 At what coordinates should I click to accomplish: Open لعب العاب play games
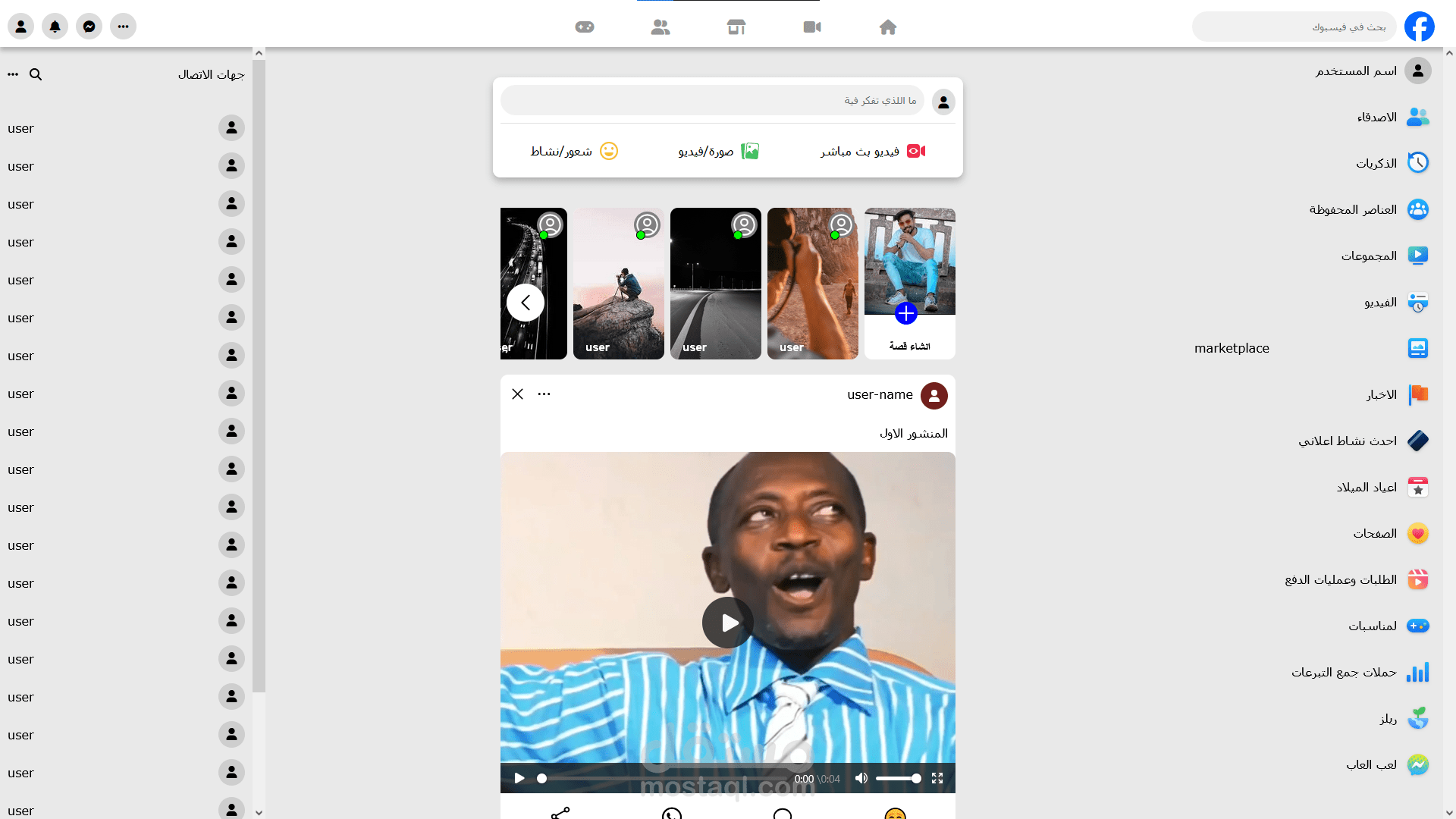click(1387, 764)
